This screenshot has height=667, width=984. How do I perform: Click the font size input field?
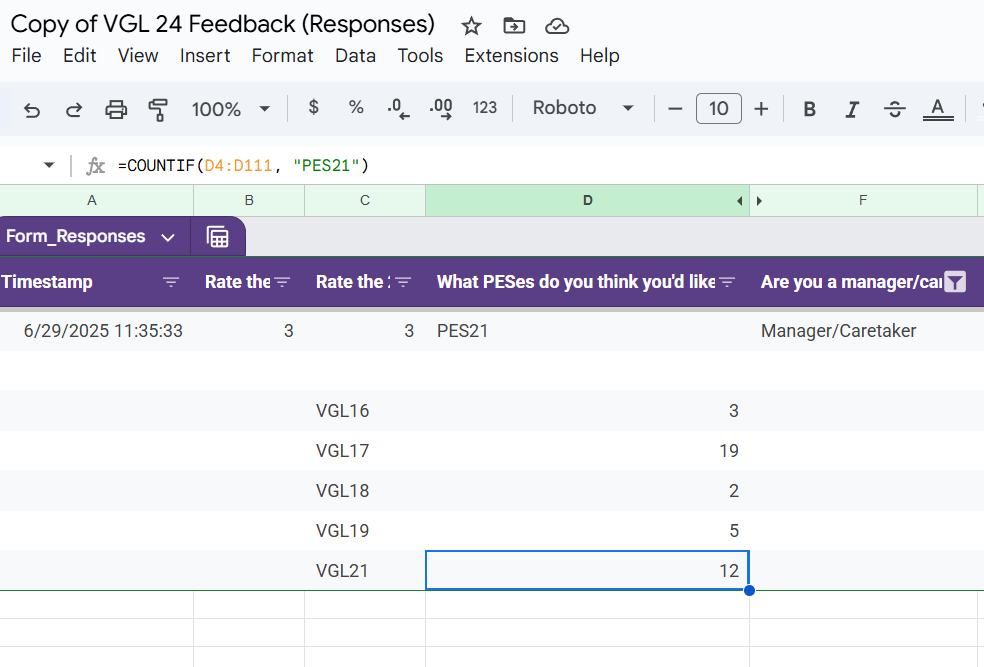[x=719, y=109]
